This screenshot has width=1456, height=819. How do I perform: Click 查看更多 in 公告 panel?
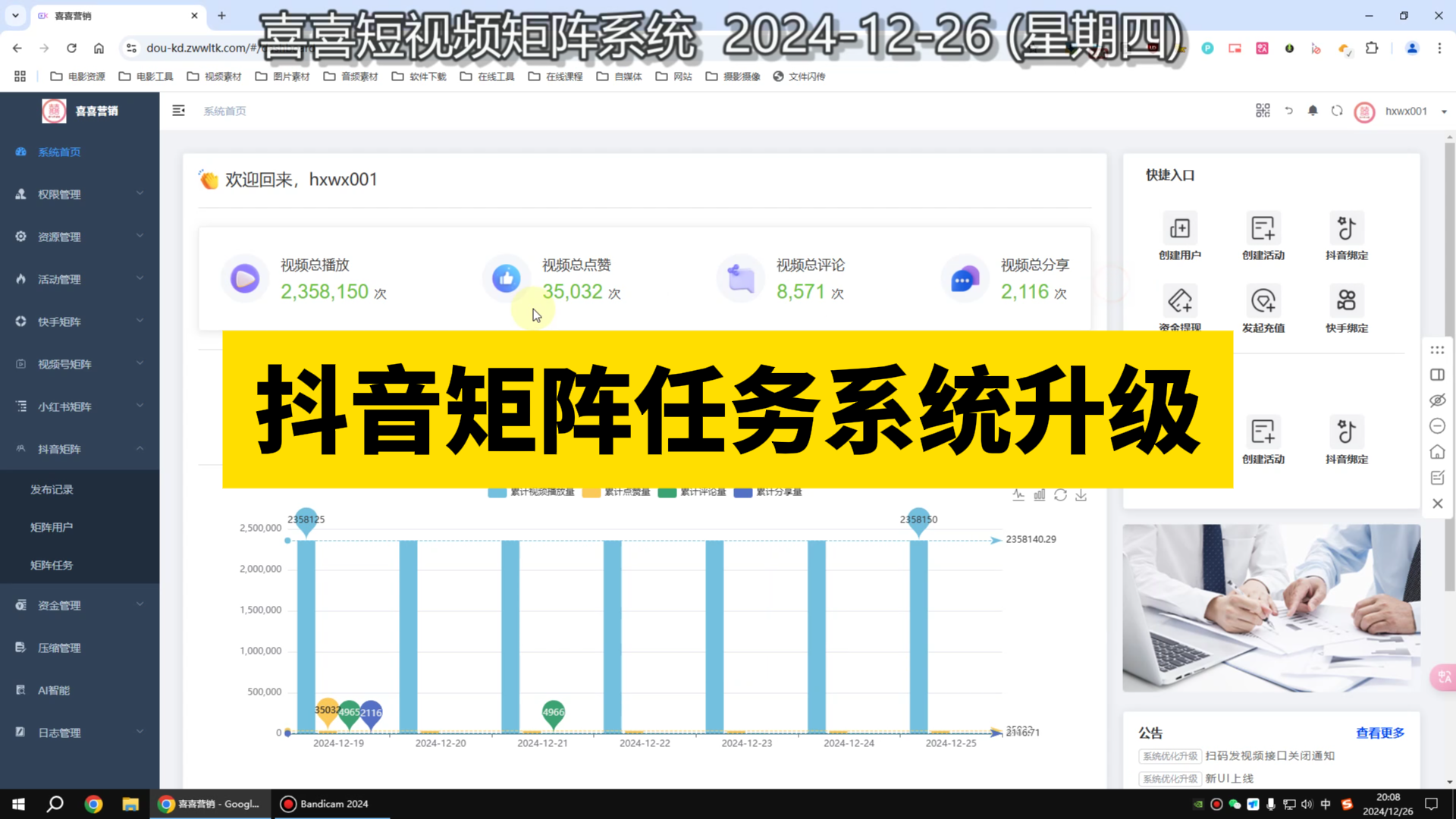tap(1380, 733)
